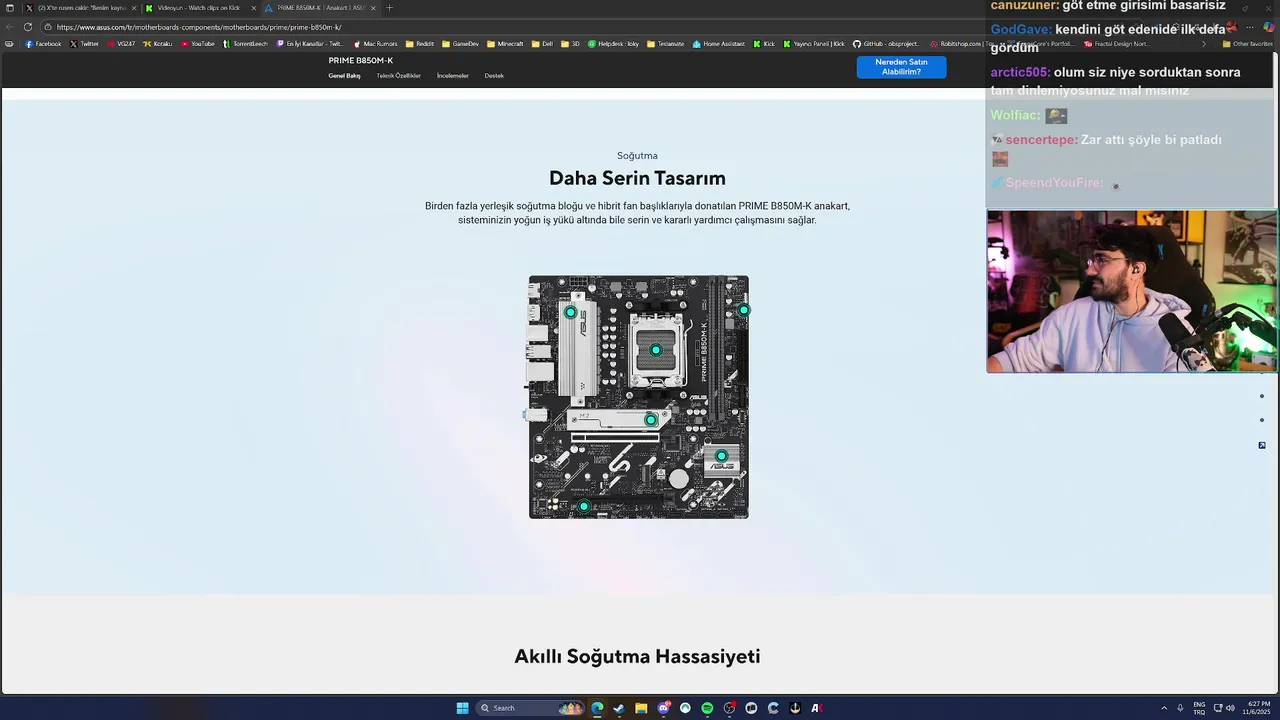Screen dimensions: 1280x720
Task: Open a new browser tab
Action: 390,8
